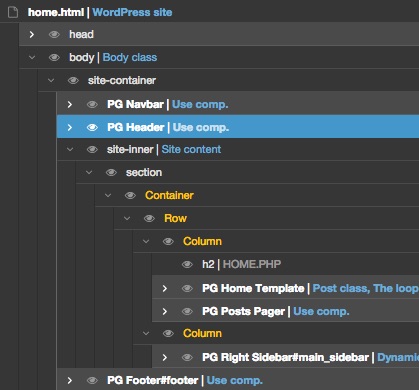This screenshot has width=419, height=390.
Task: Open the WordPress site action link
Action: coord(132,12)
